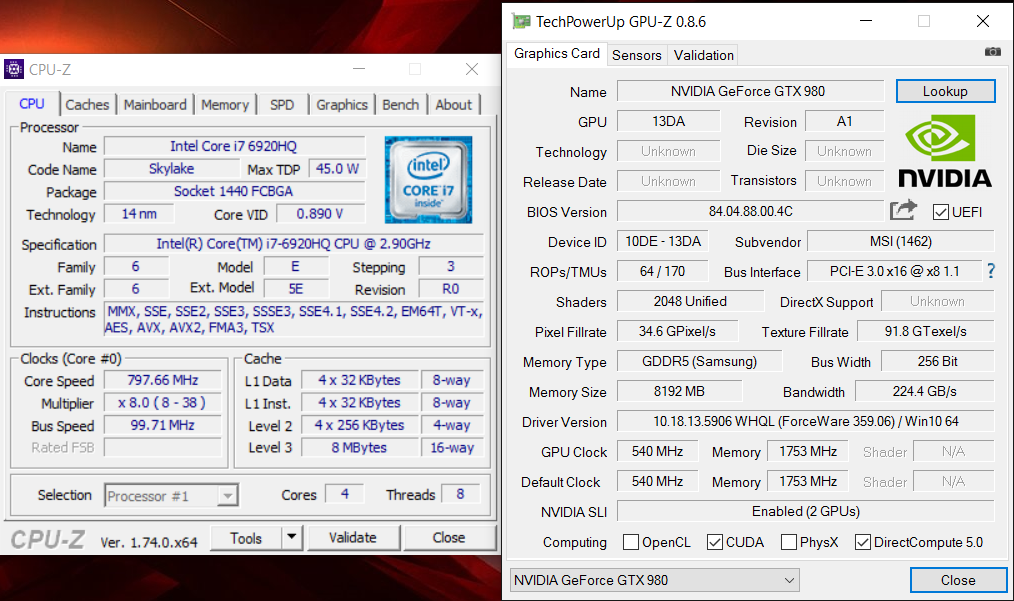Click the BIOS export share icon
This screenshot has height=601, width=1014.
click(x=903, y=210)
